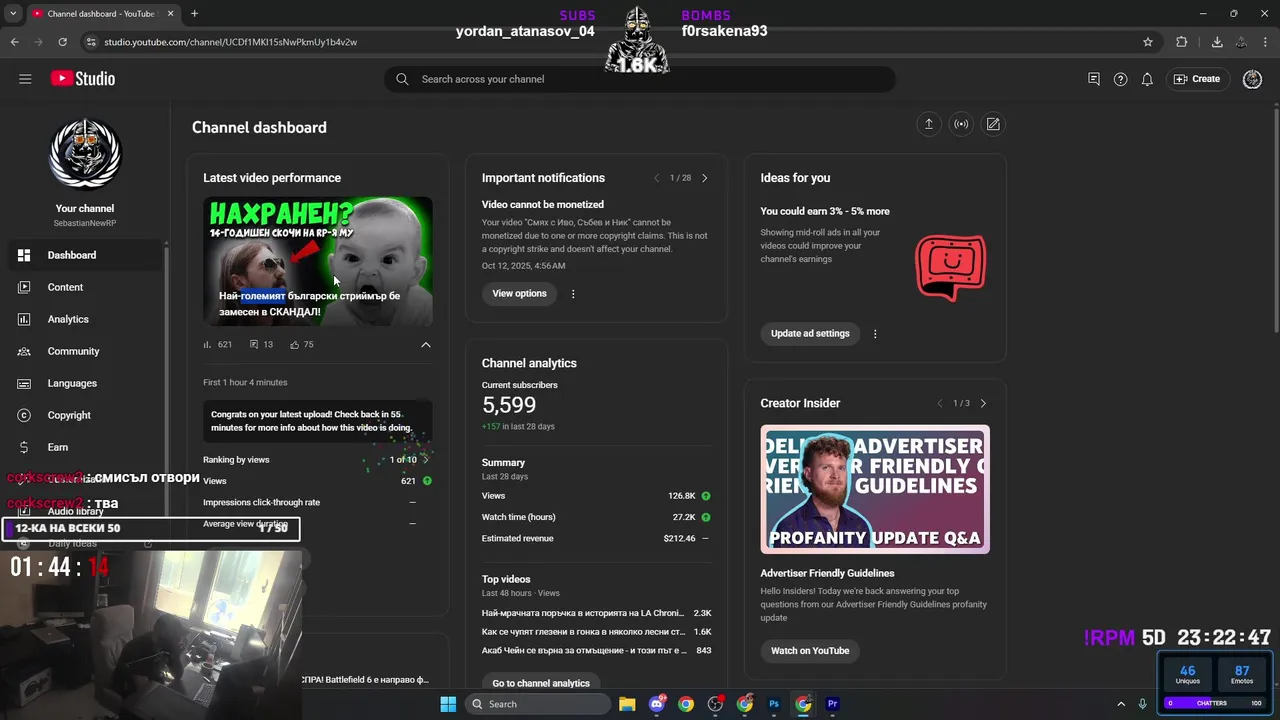Click the current subscribers count 5,599

509,405
